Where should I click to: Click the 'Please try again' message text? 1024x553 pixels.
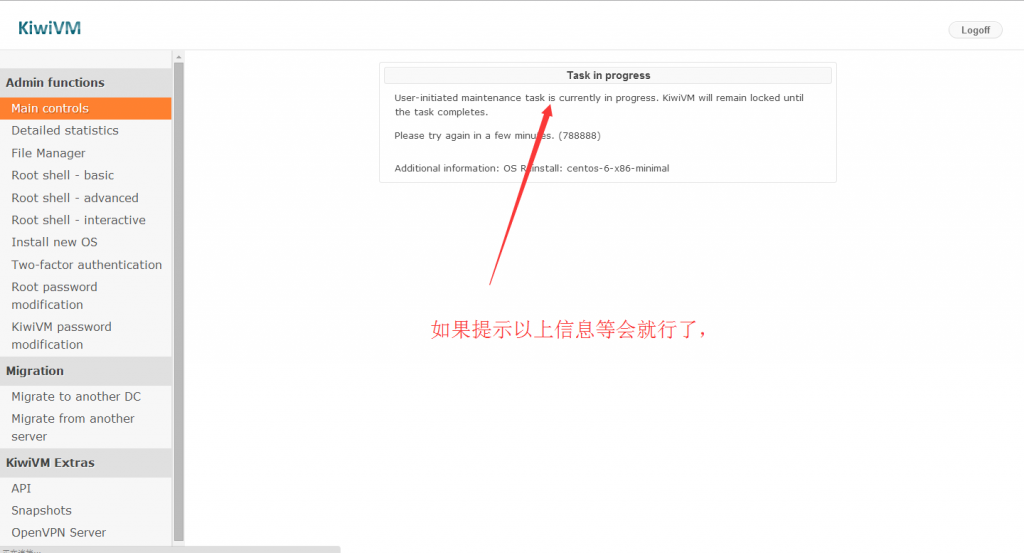497,136
